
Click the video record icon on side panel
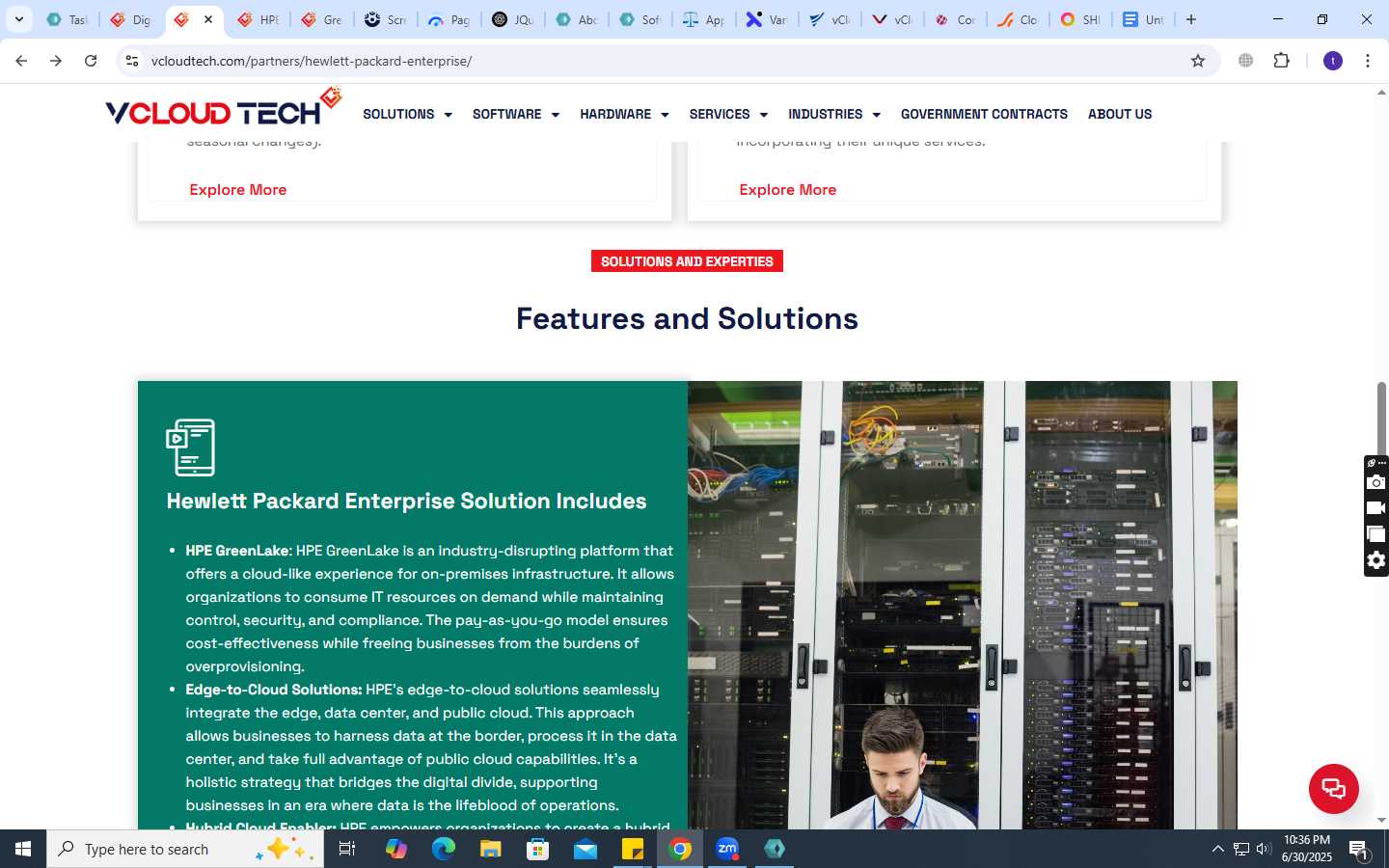pyautogui.click(x=1376, y=508)
